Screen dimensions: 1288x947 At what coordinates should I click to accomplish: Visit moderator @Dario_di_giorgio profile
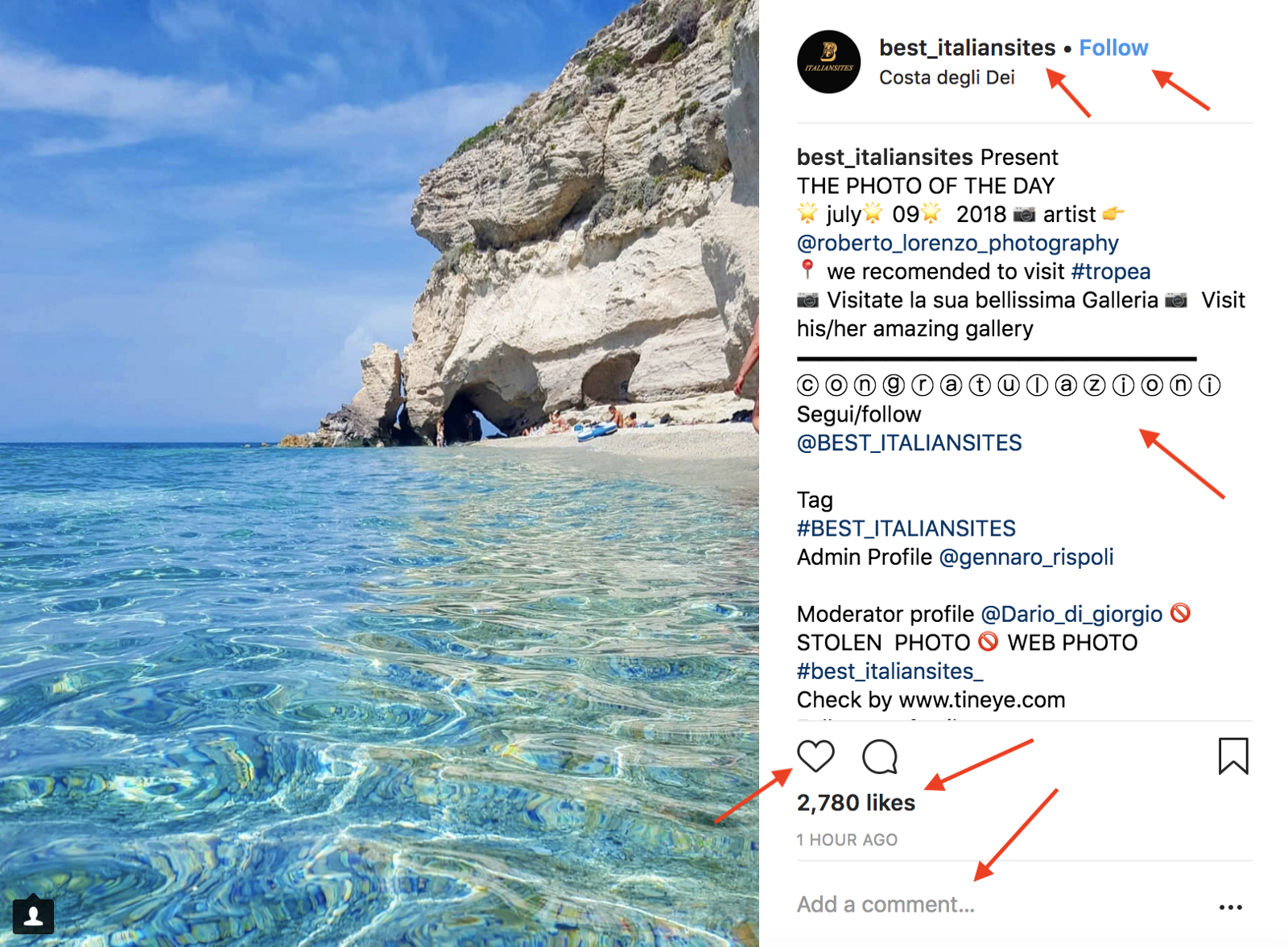click(x=1071, y=615)
